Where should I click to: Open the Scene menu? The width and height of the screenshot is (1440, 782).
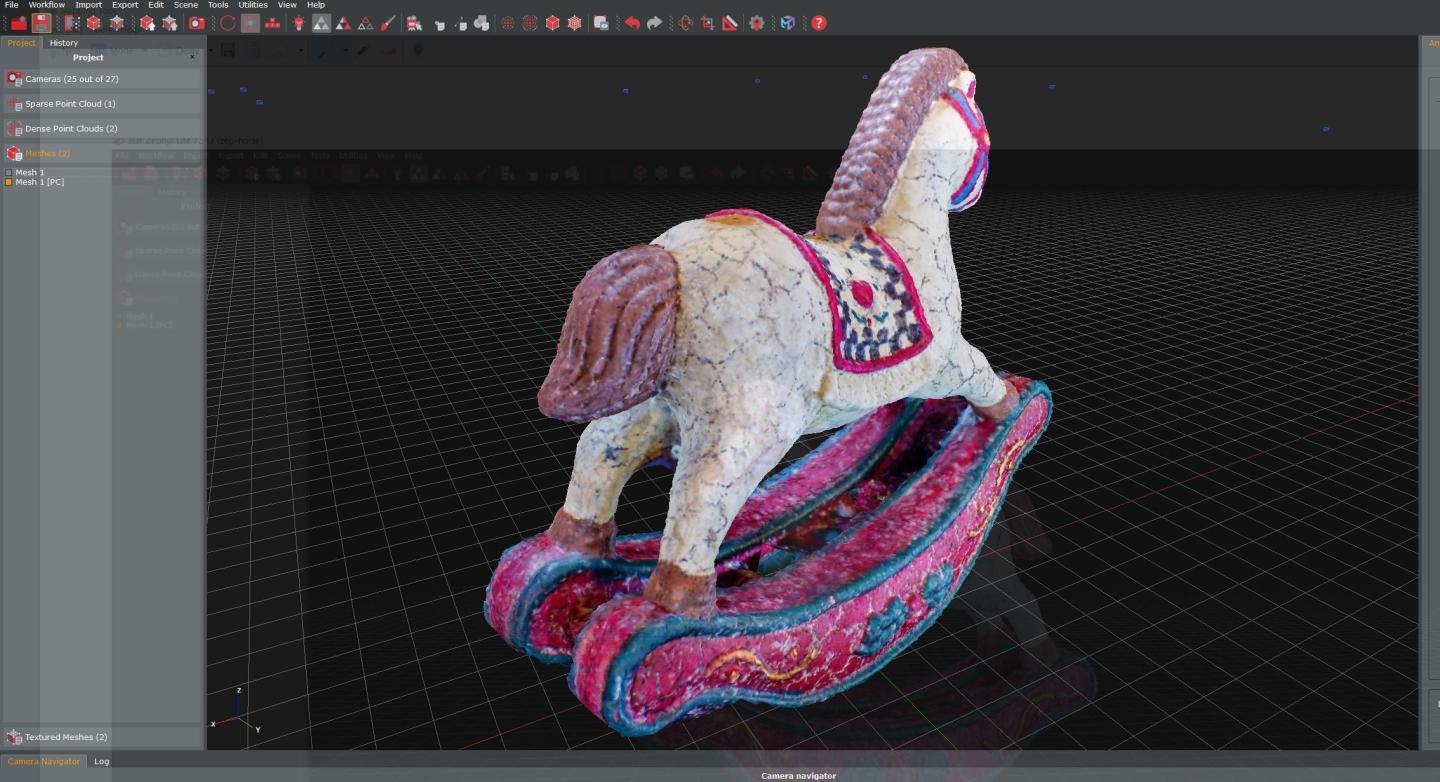[186, 5]
